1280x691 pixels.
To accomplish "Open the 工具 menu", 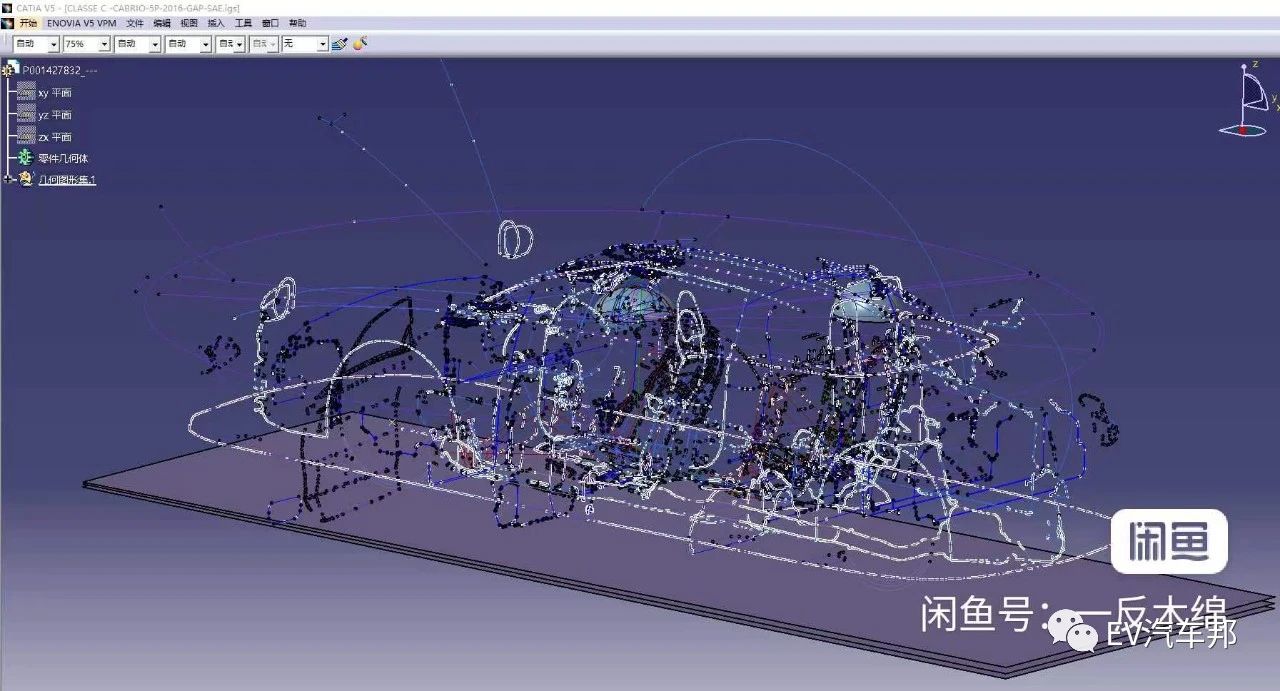I will (243, 23).
